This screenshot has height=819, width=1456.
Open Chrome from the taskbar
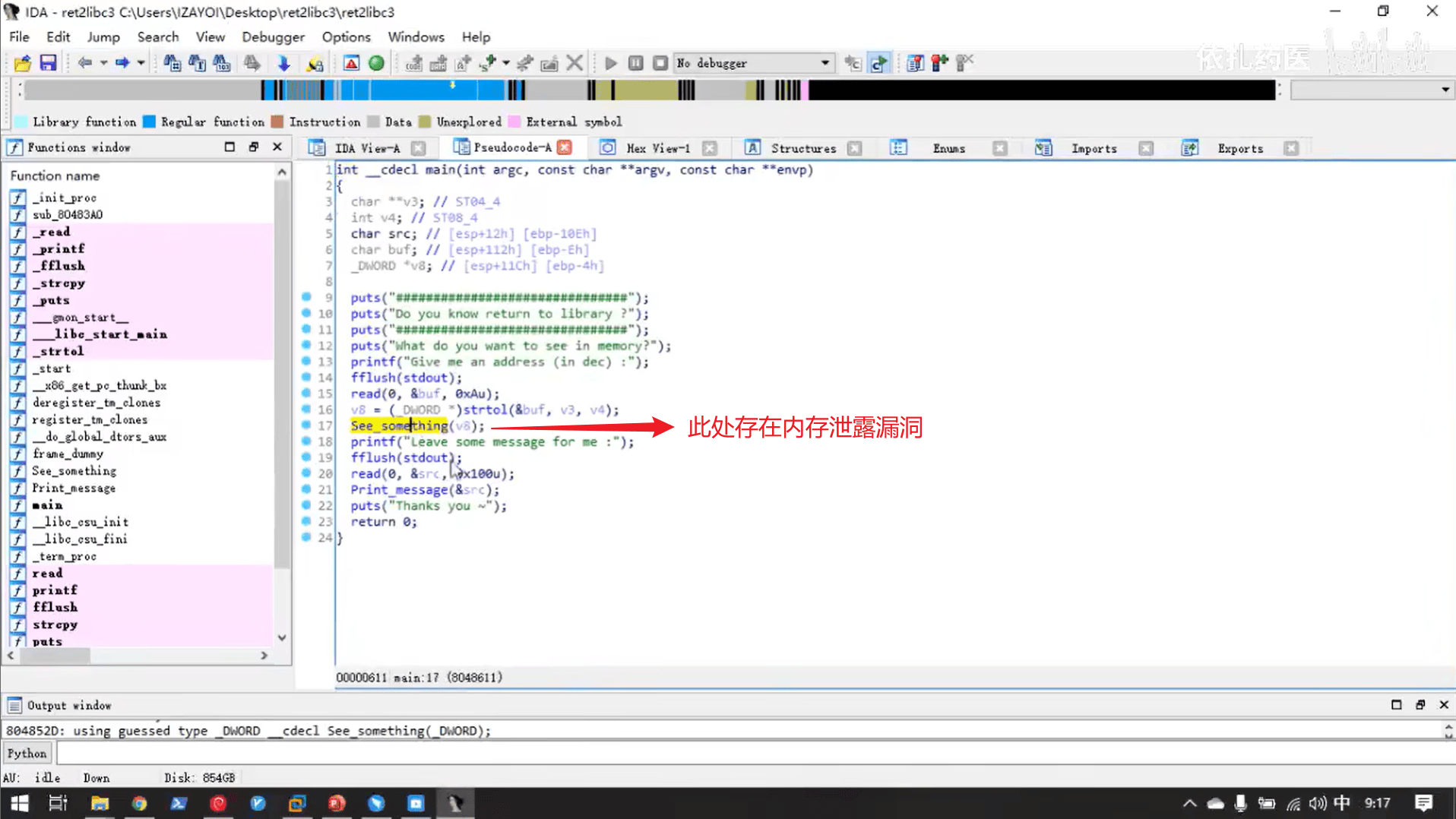tap(139, 803)
